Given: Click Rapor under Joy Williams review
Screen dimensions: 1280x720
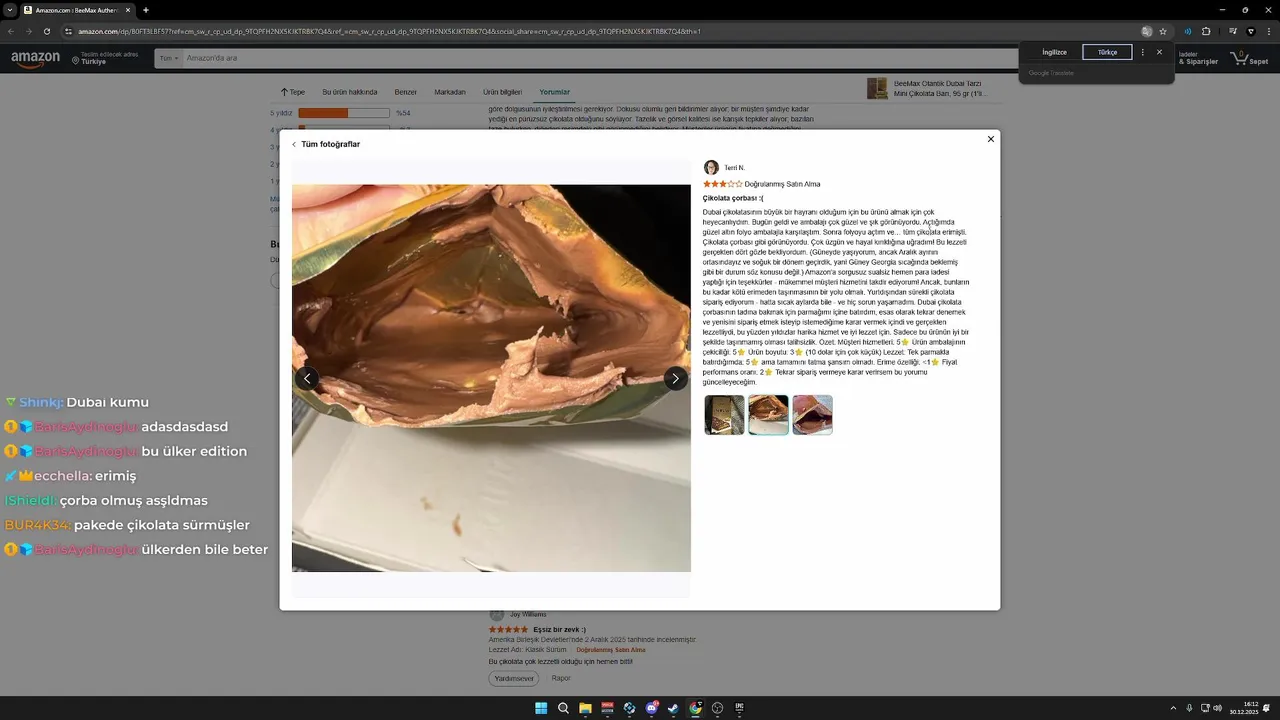Looking at the screenshot, I should click(561, 678).
